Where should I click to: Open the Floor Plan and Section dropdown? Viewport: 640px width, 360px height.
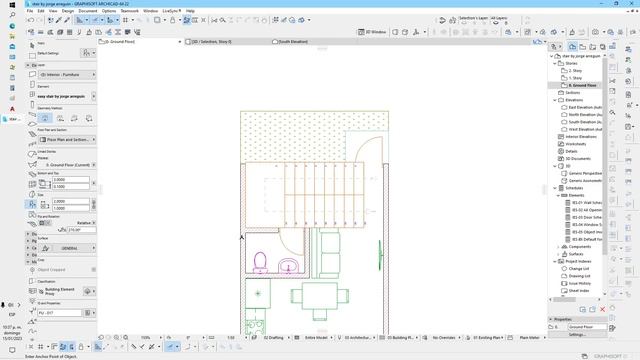point(67,140)
